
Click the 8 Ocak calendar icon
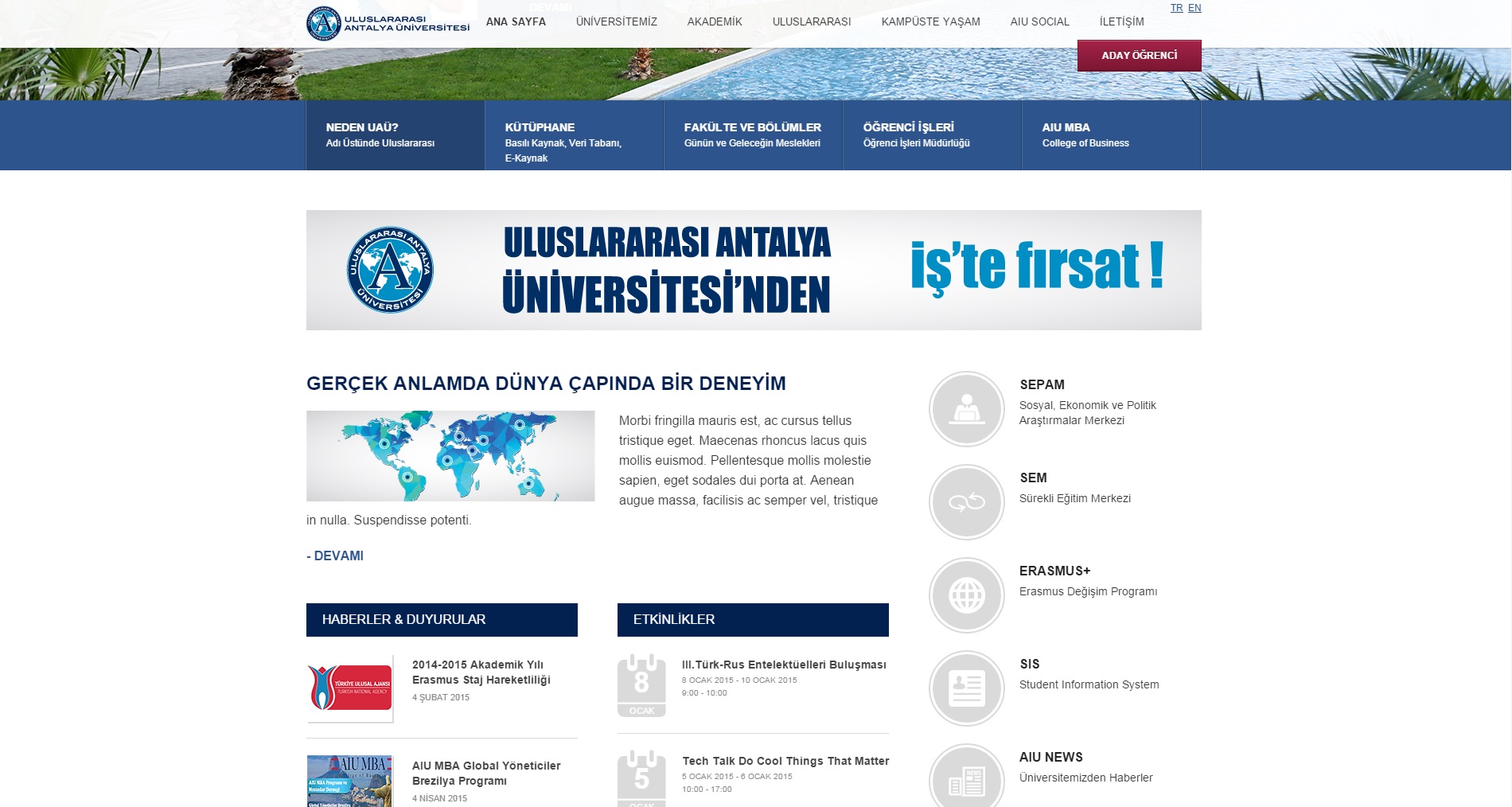coord(641,685)
